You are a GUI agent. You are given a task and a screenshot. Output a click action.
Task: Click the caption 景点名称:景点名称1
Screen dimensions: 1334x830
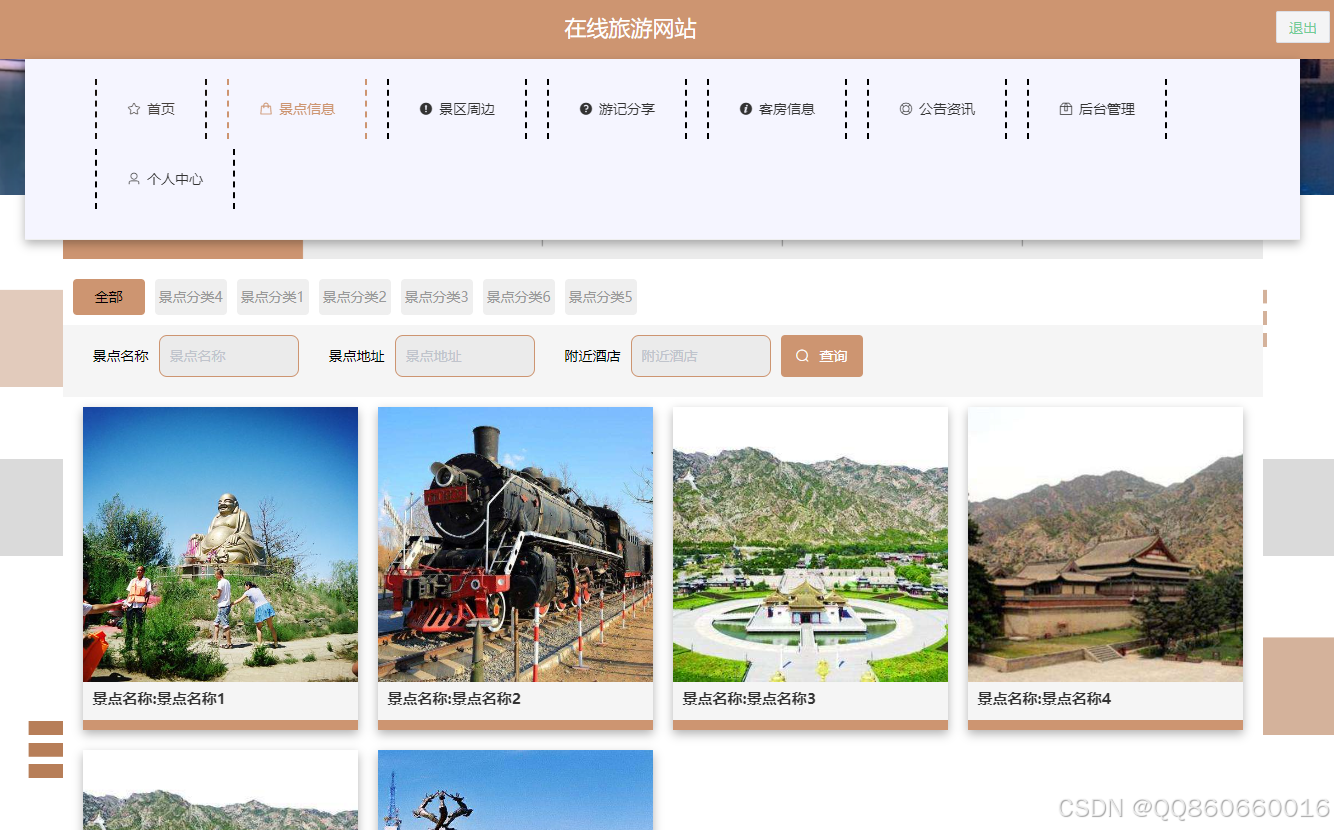[x=159, y=699]
